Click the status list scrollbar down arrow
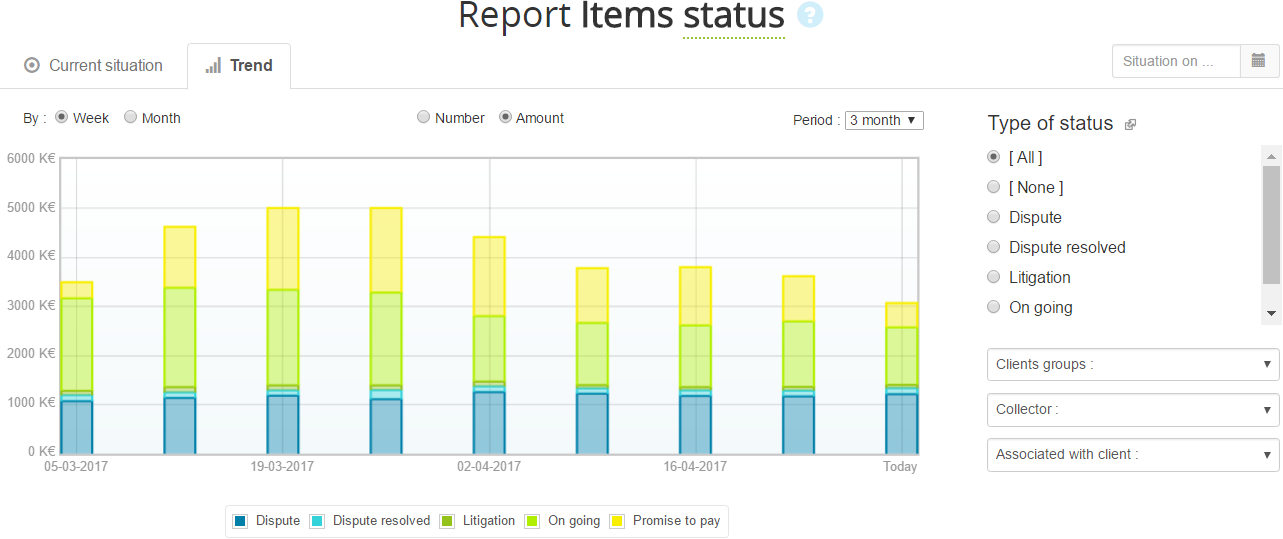This screenshot has width=1283, height=539. 1271,313
